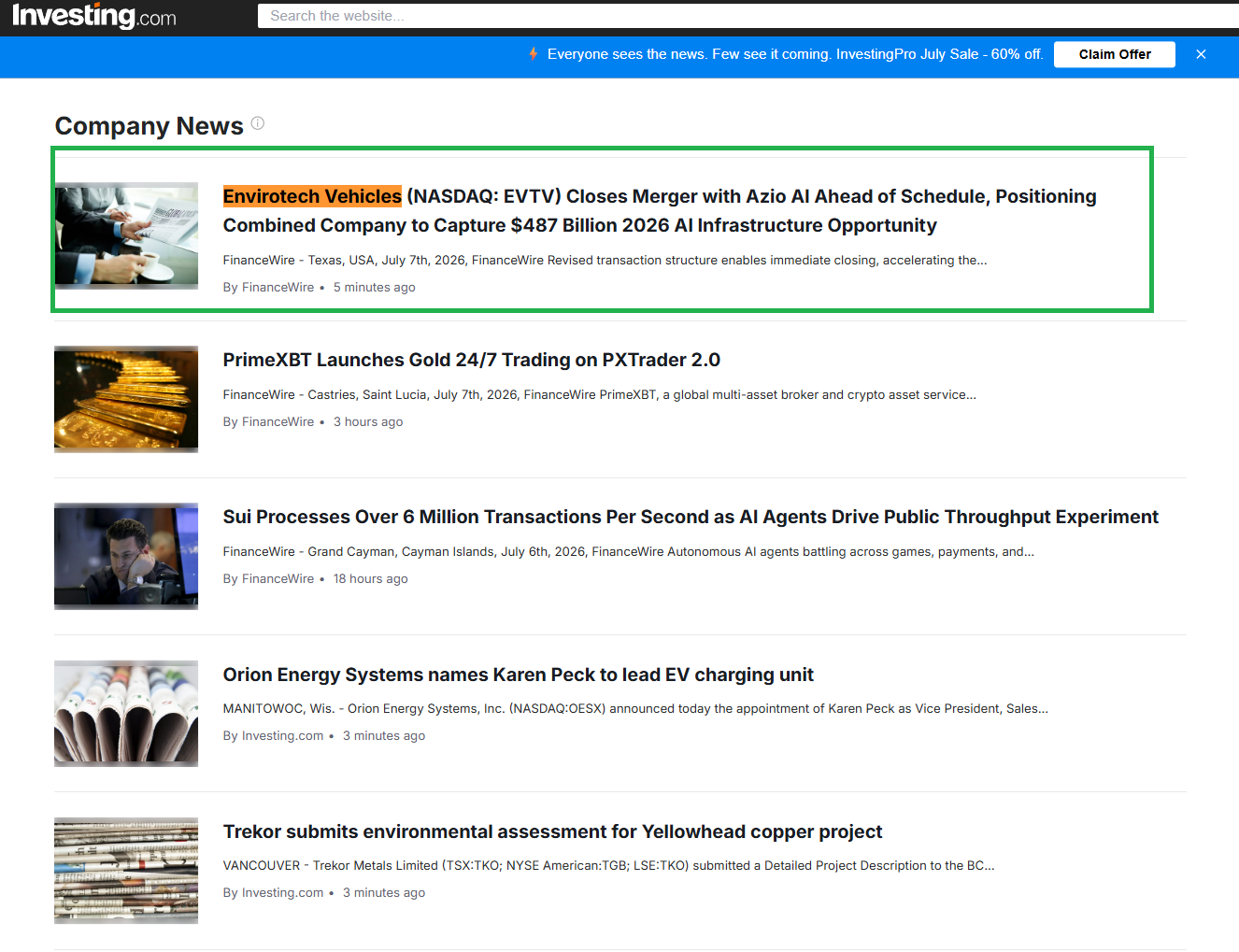
Task: Click the Company News heading
Action: point(150,126)
